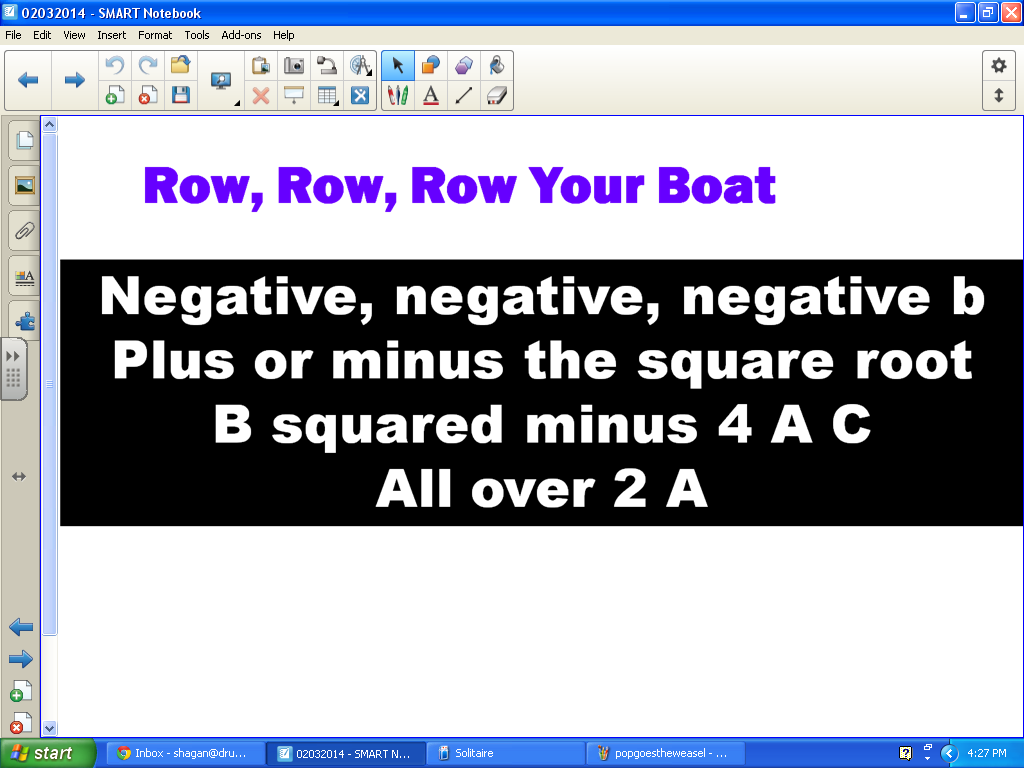The image size is (1024, 768).
Task: Click the vertical scrollbar thumb
Action: tap(50, 384)
